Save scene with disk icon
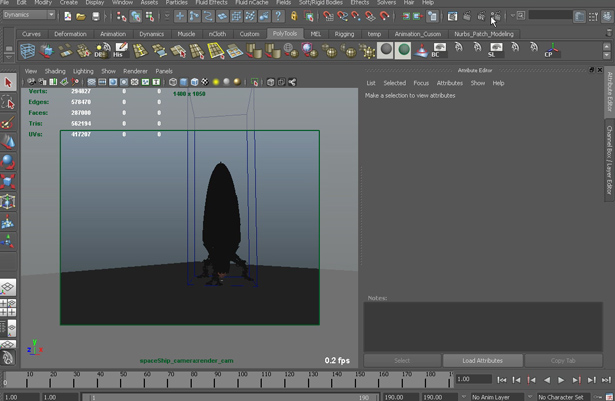Screen dimensions: 615x401 pos(96,16)
